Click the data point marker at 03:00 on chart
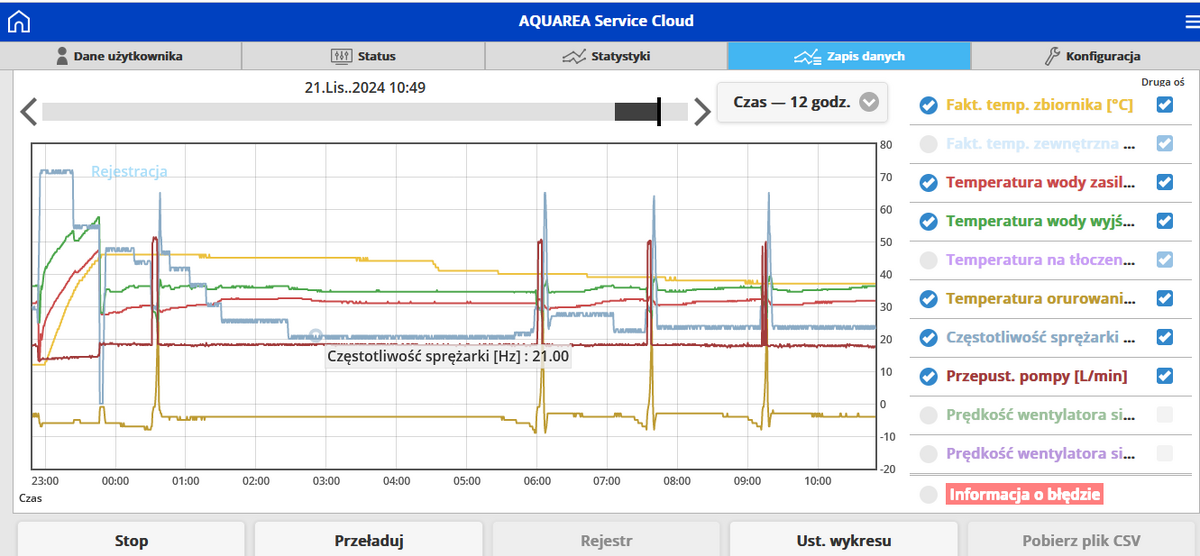The image size is (1200, 556). 315,336
